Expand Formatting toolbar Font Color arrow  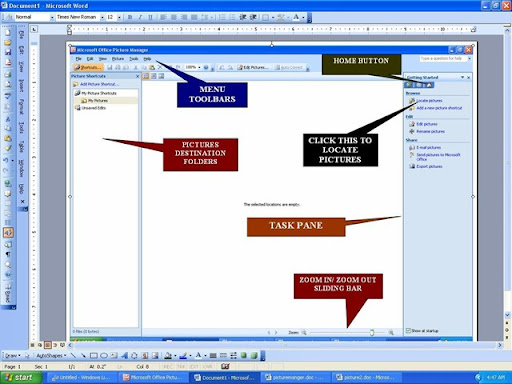303,17
